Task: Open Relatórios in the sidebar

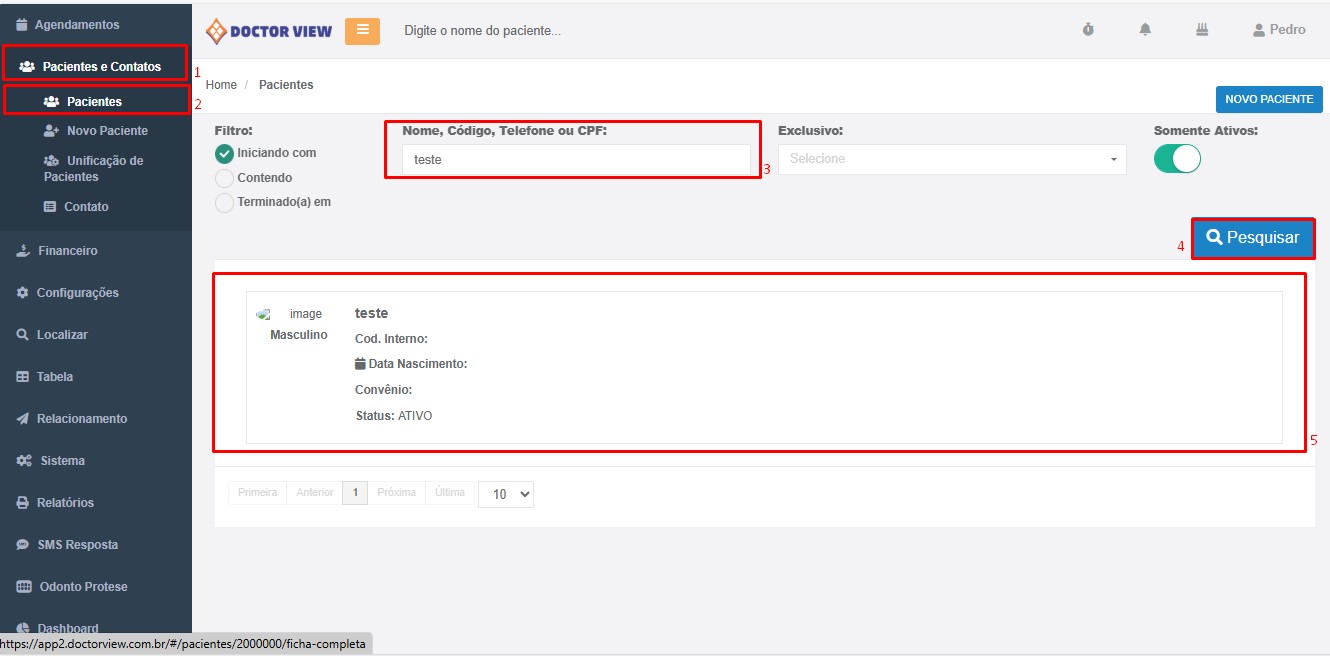Action: (65, 503)
